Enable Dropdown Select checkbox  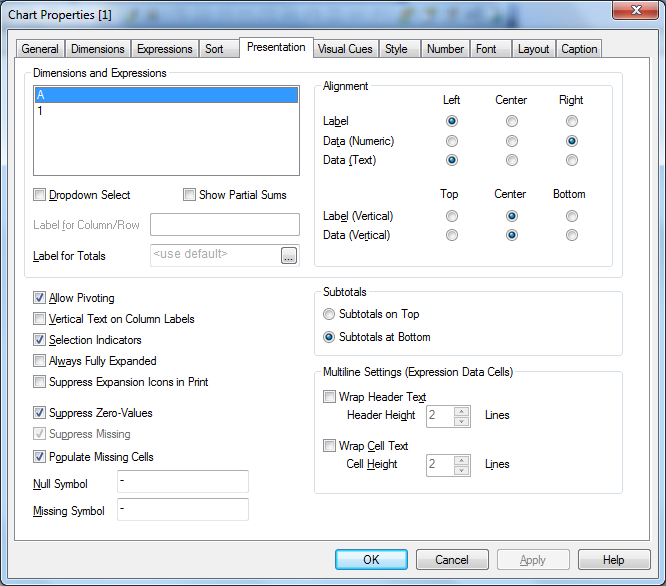tap(40, 195)
